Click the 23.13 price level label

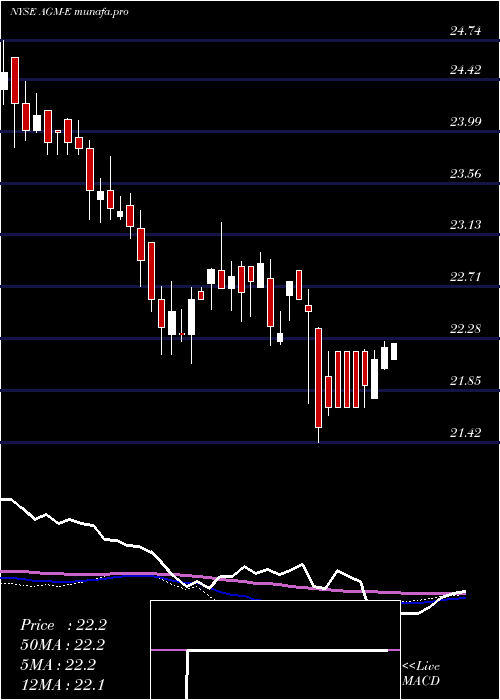click(466, 225)
